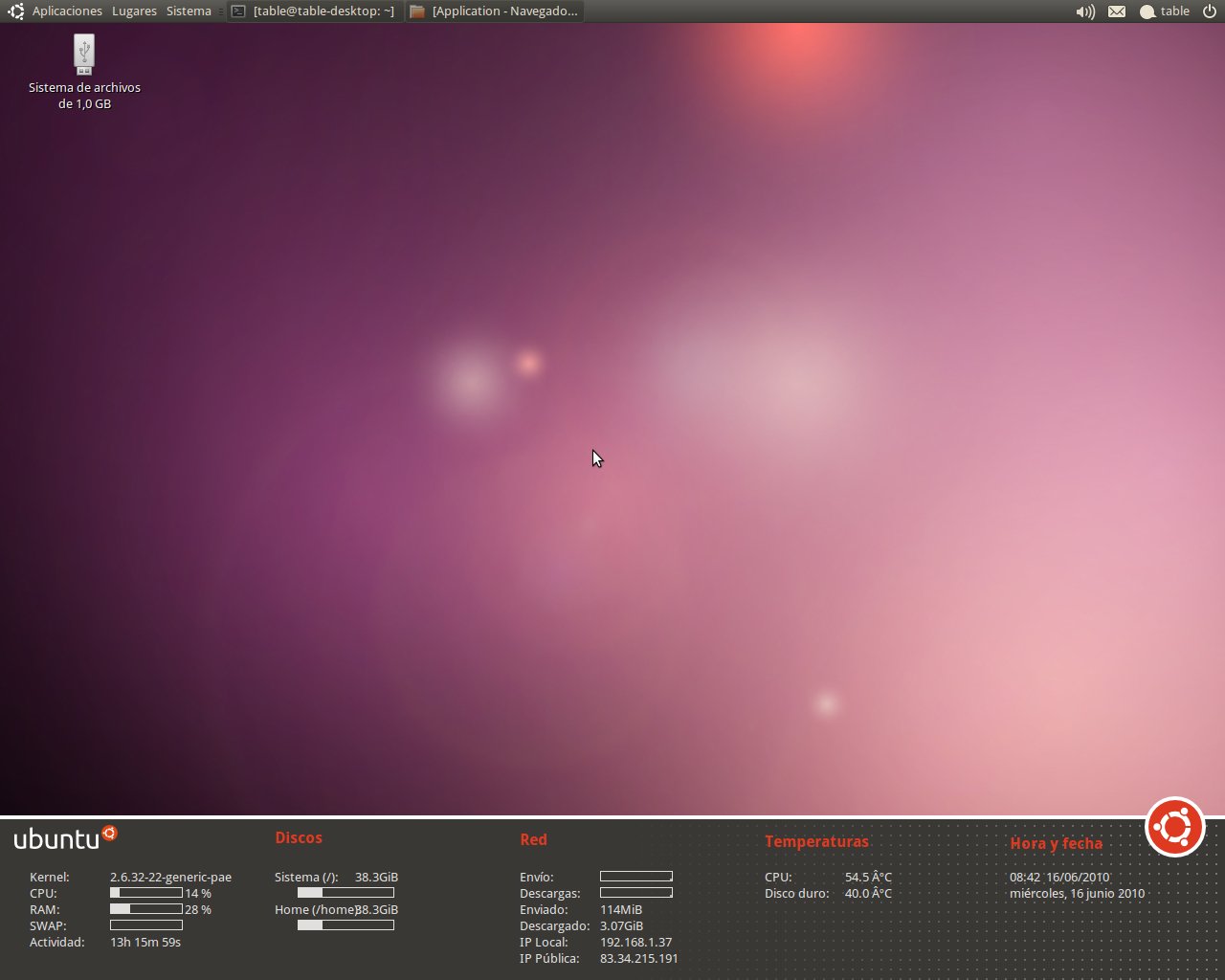The image size is (1225, 980).
Task: Click the Sistema (/): label
Action: coord(306,877)
